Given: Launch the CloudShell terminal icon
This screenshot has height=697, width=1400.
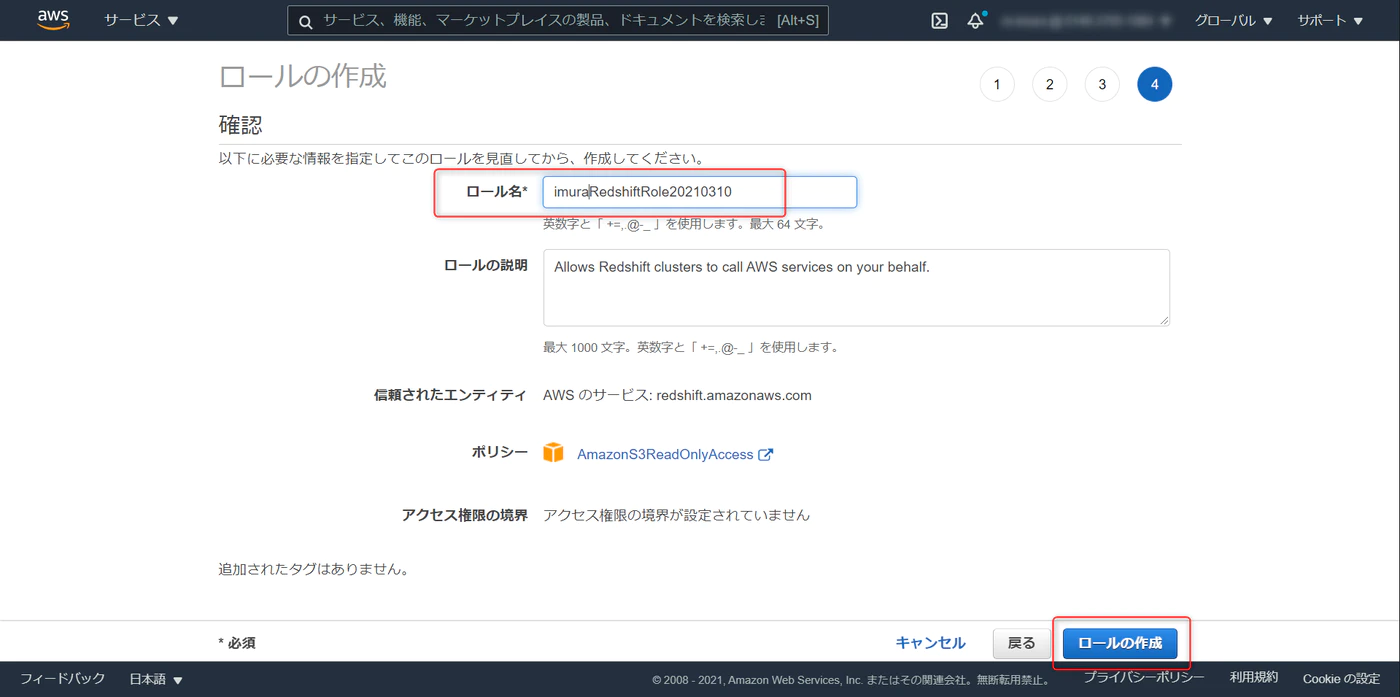Looking at the screenshot, I should coord(939,20).
